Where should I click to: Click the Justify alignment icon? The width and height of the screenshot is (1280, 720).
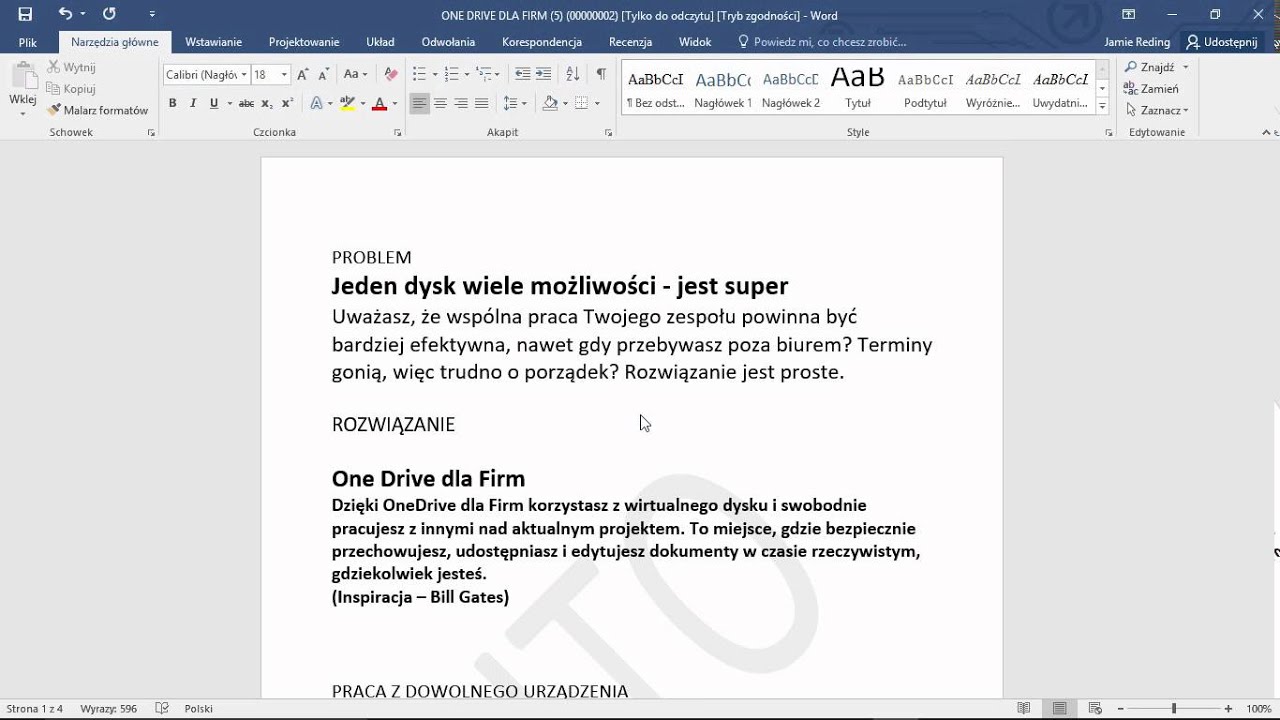pos(482,103)
